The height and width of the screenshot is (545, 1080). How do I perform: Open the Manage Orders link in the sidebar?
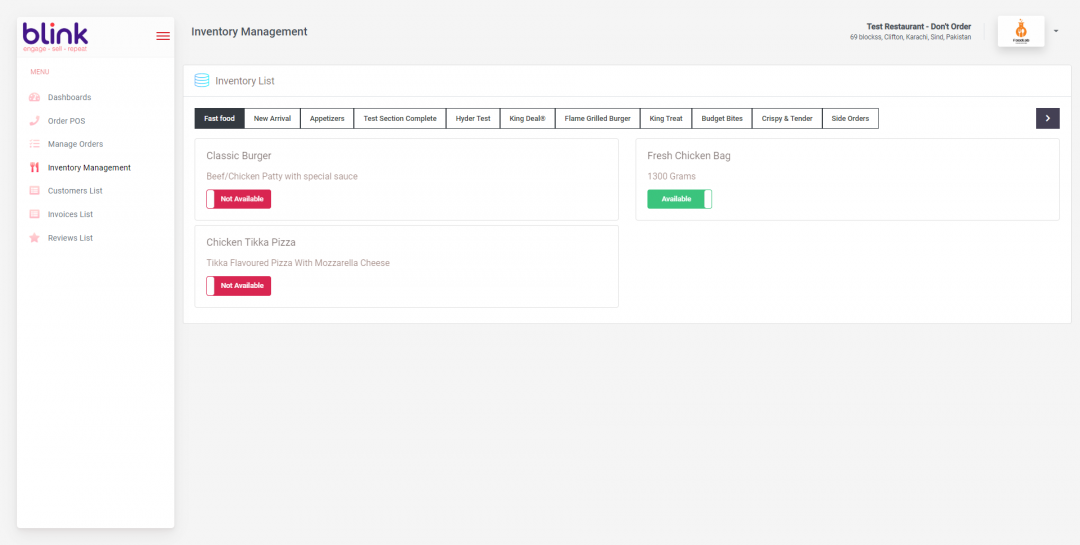(75, 144)
